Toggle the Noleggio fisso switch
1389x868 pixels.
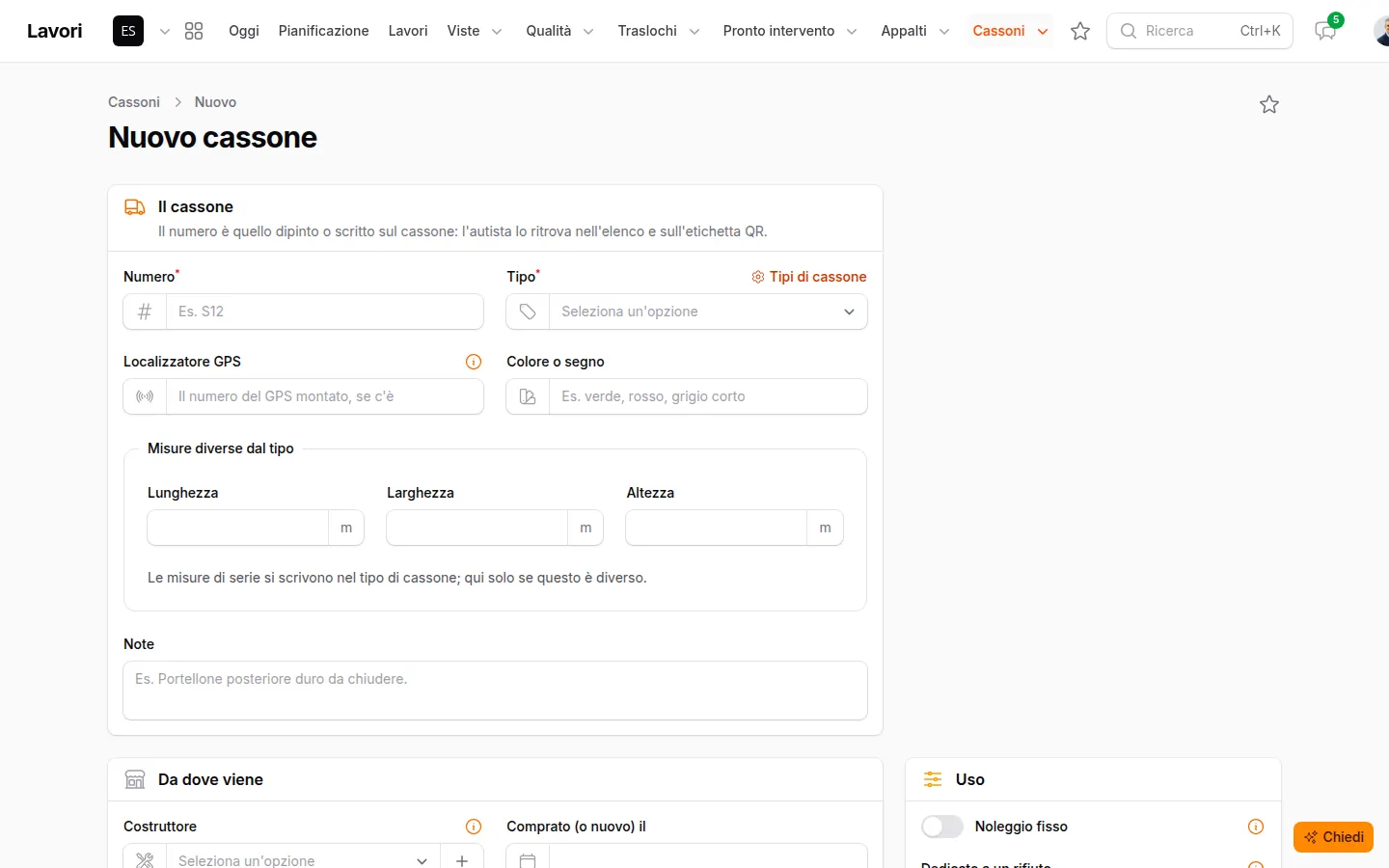(x=942, y=827)
